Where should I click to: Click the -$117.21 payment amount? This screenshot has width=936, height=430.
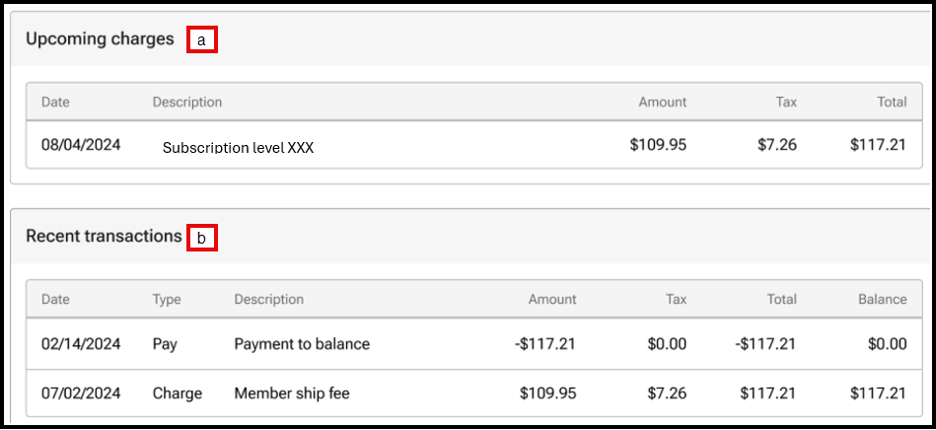(x=543, y=344)
